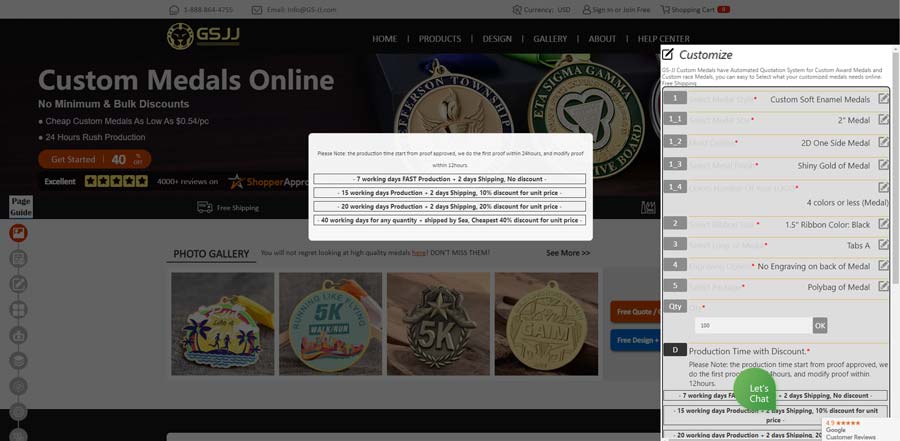Screen dimensions: 900x441
Task: Open the PRODUCTS menu
Action: click(440, 39)
